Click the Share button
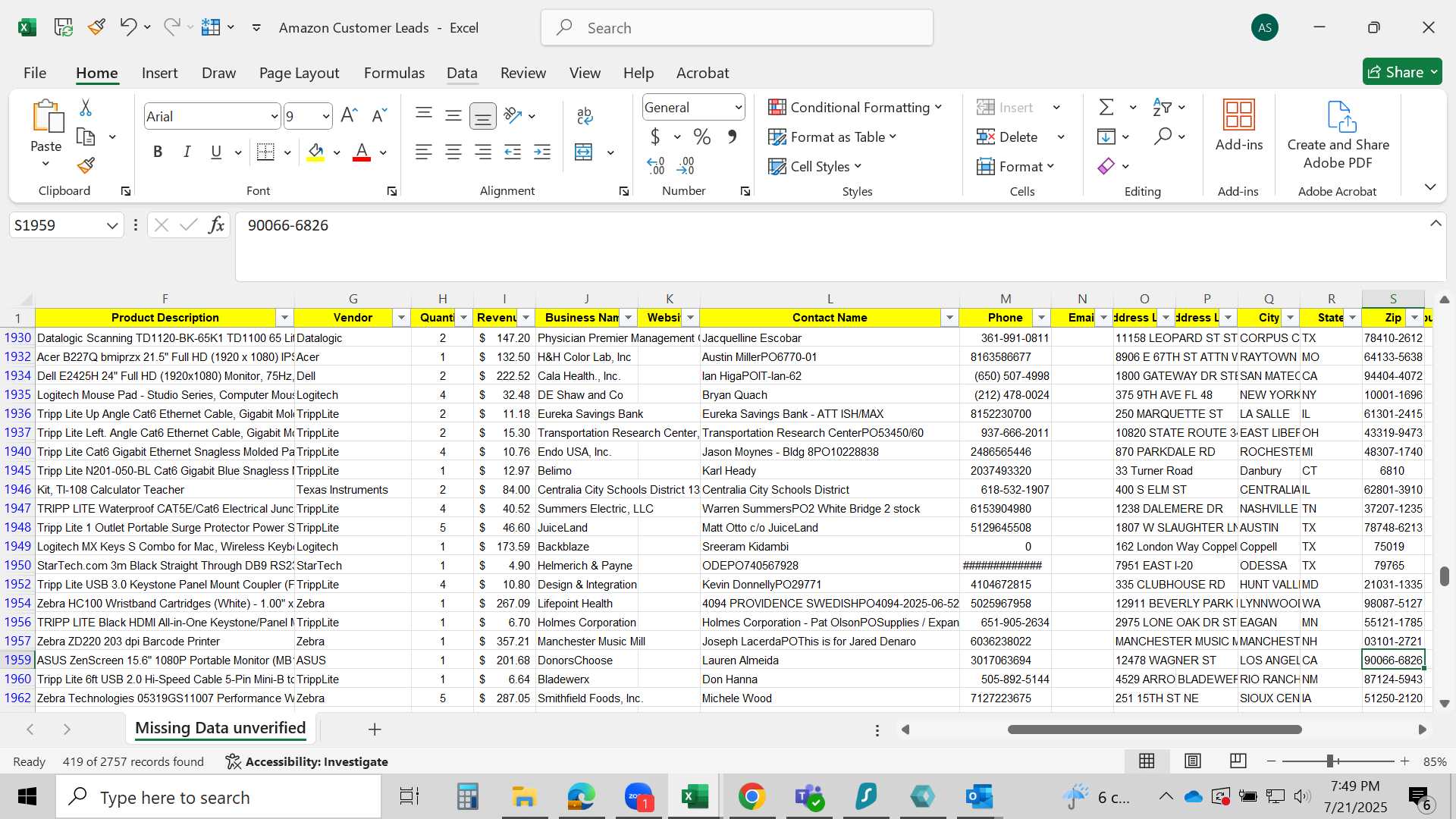Image resolution: width=1456 pixels, height=819 pixels. click(x=1402, y=72)
